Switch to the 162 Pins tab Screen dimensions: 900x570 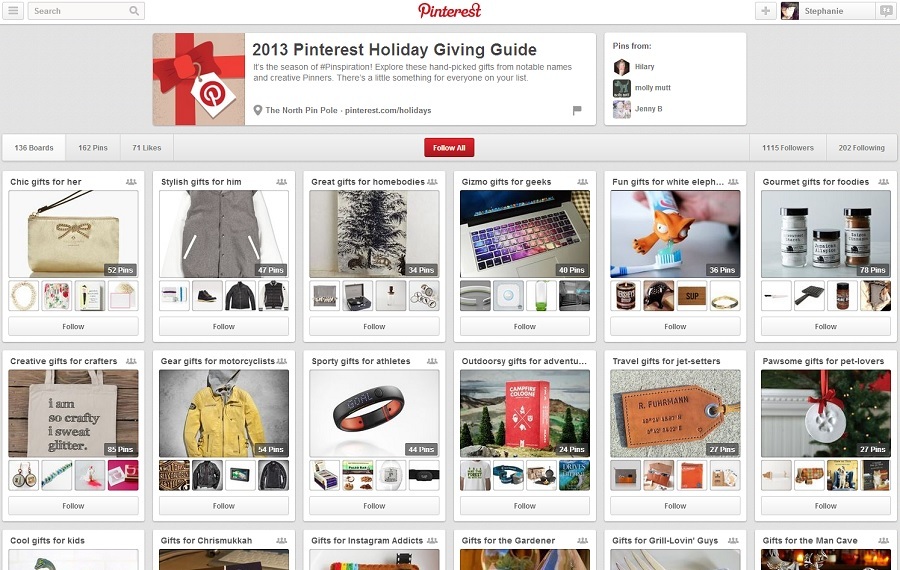click(93, 148)
